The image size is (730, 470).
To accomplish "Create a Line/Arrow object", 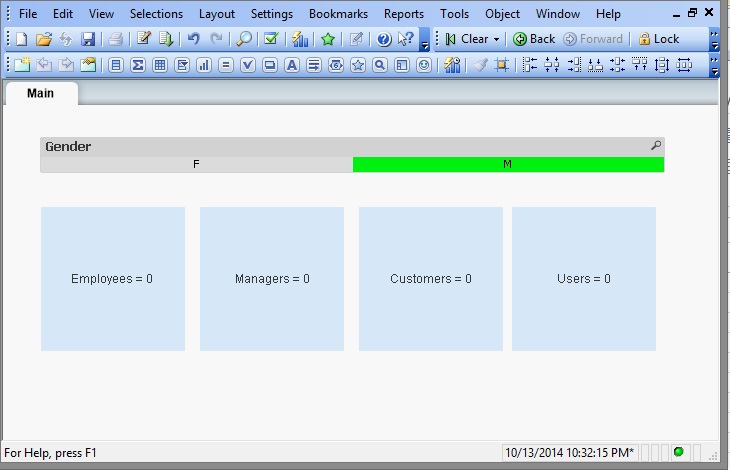I will tap(314, 65).
